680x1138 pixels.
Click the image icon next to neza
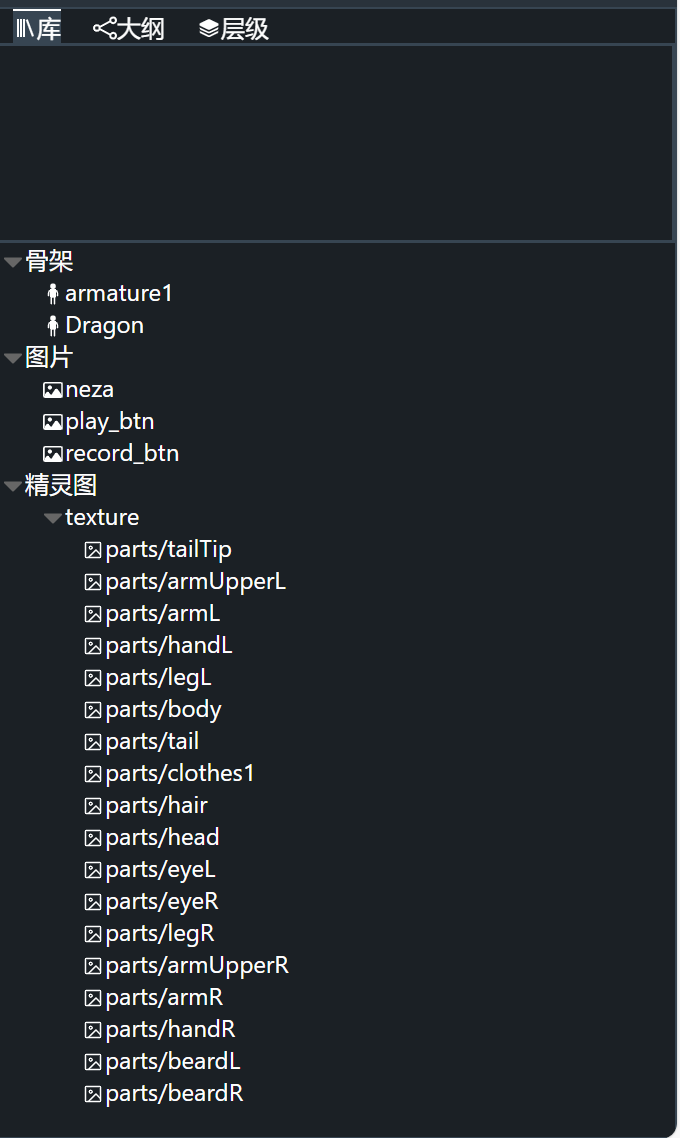[52, 390]
